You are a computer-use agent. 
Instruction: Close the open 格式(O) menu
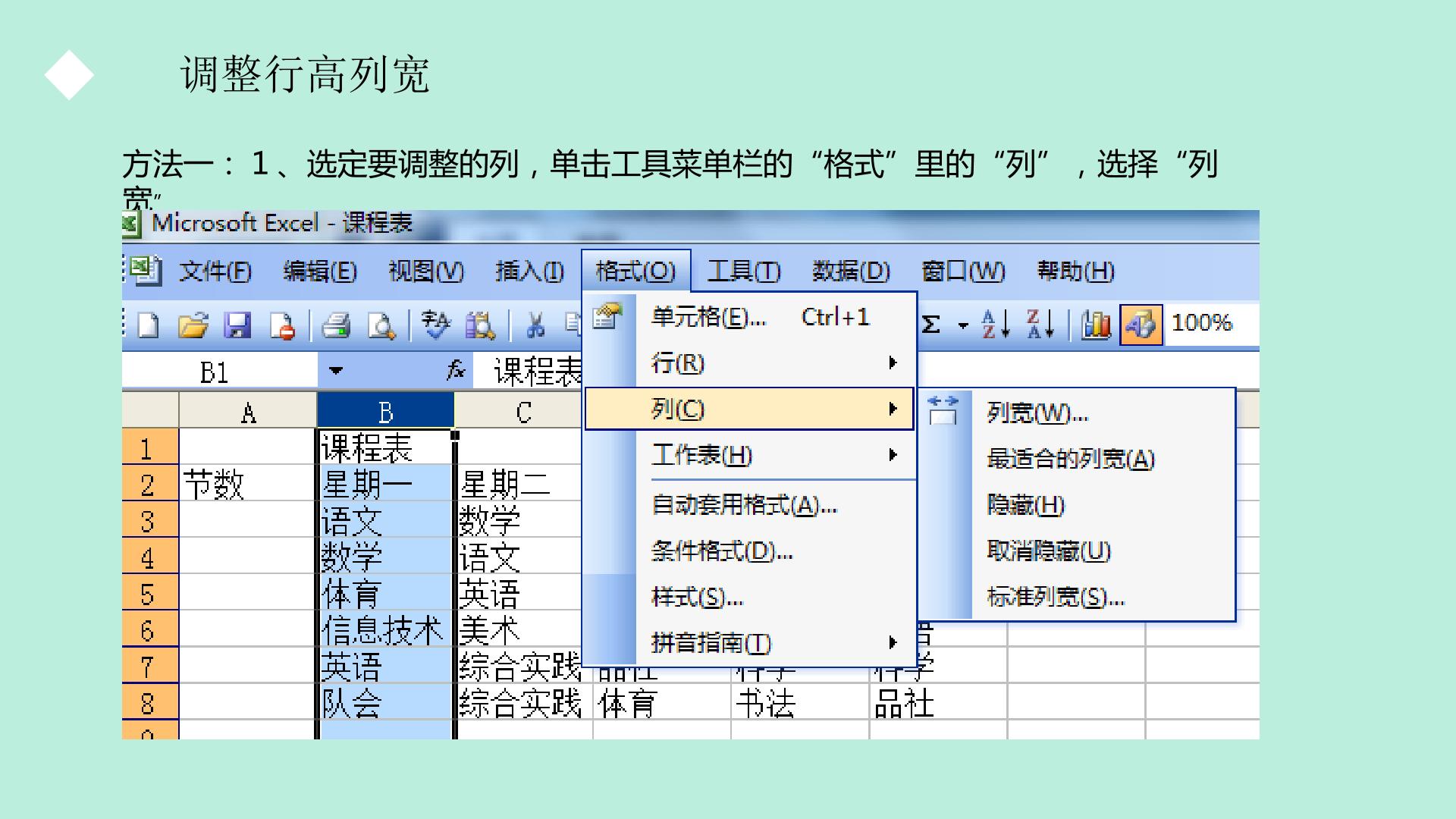(x=635, y=271)
